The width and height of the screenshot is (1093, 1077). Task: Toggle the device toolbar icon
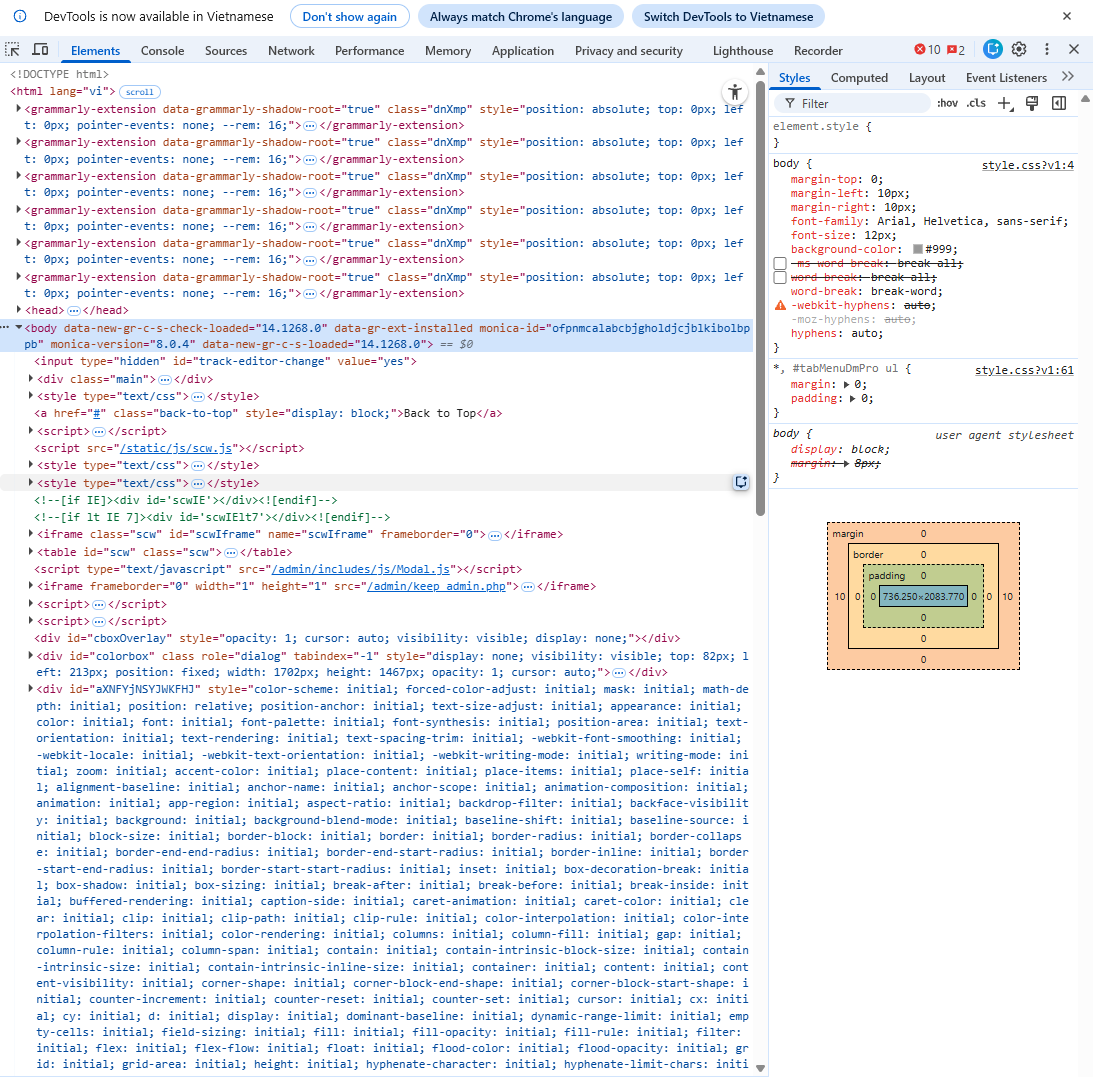(40, 50)
